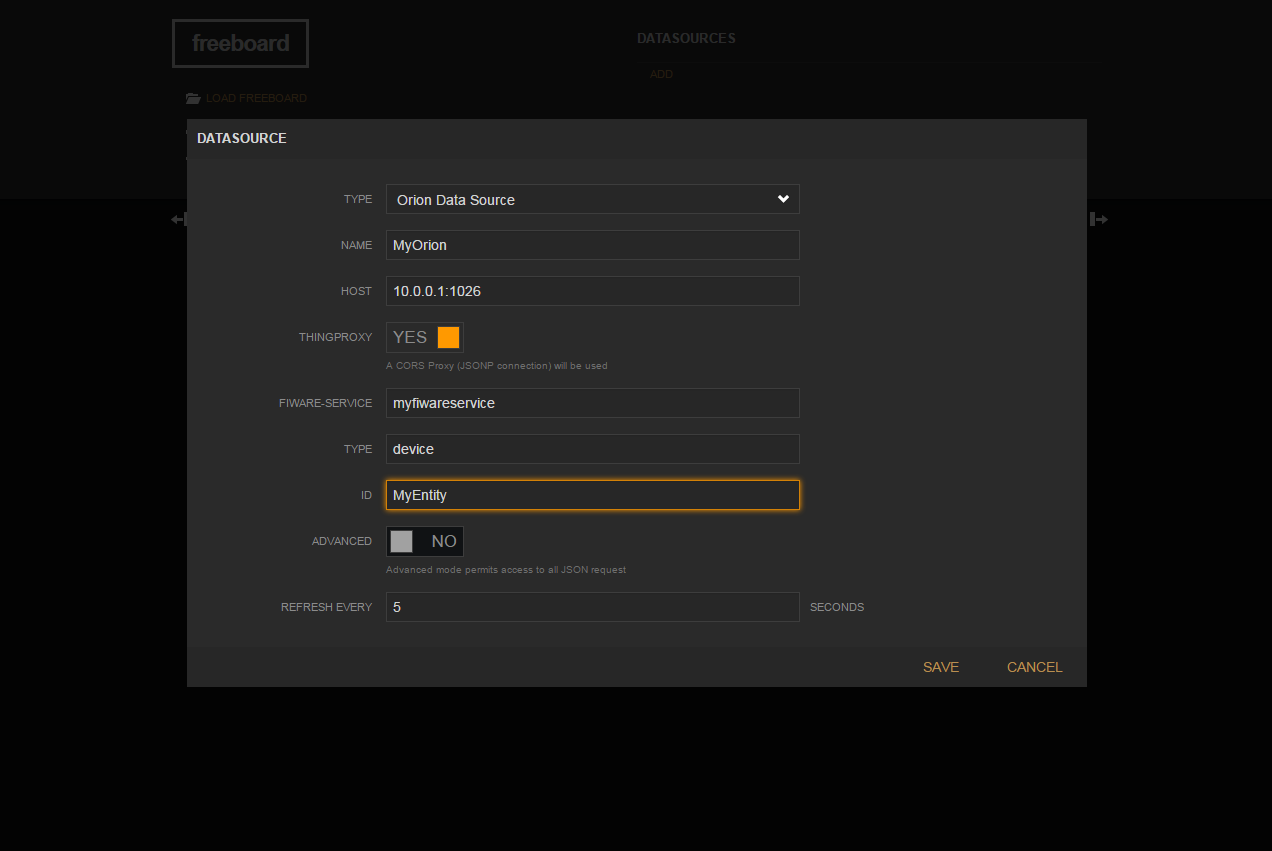
Task: Enable ADVANCED mode
Action: (424, 541)
